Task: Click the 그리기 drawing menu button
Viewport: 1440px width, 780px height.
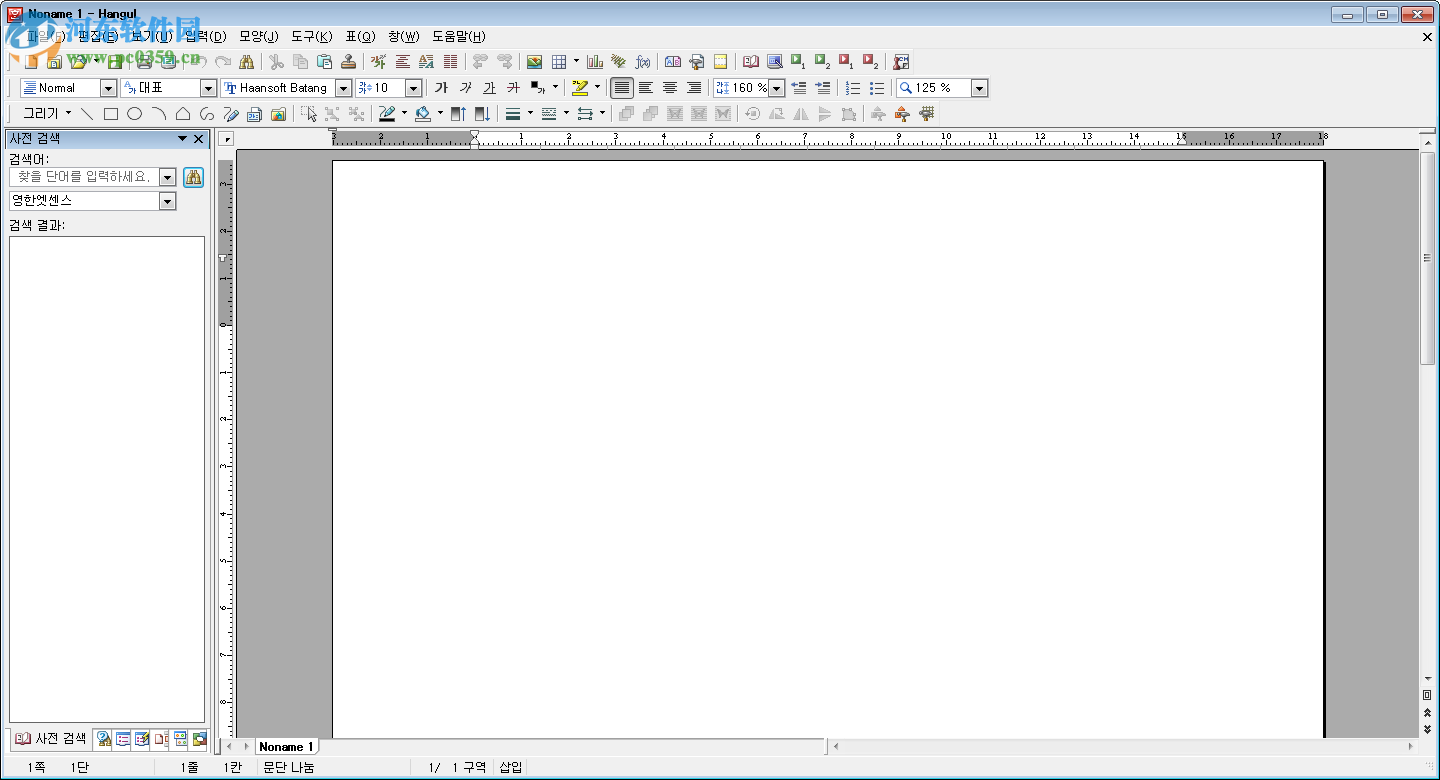Action: 47,114
